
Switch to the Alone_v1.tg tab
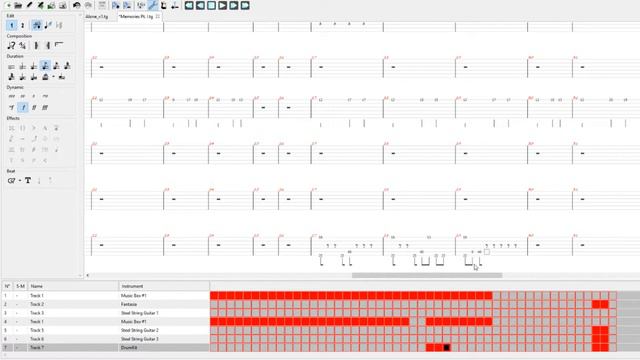click(97, 17)
